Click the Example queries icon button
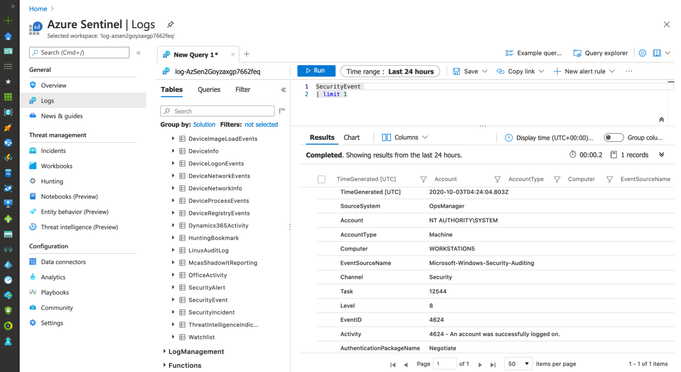The height and width of the screenshot is (372, 681). point(533,53)
